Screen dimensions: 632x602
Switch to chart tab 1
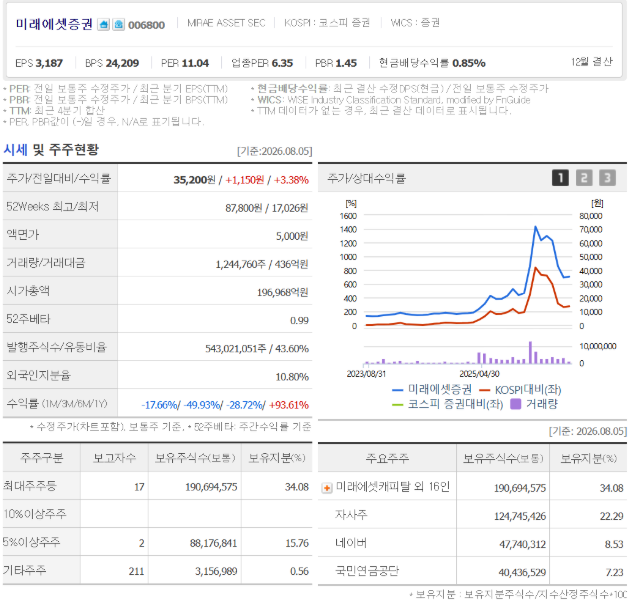(560, 178)
